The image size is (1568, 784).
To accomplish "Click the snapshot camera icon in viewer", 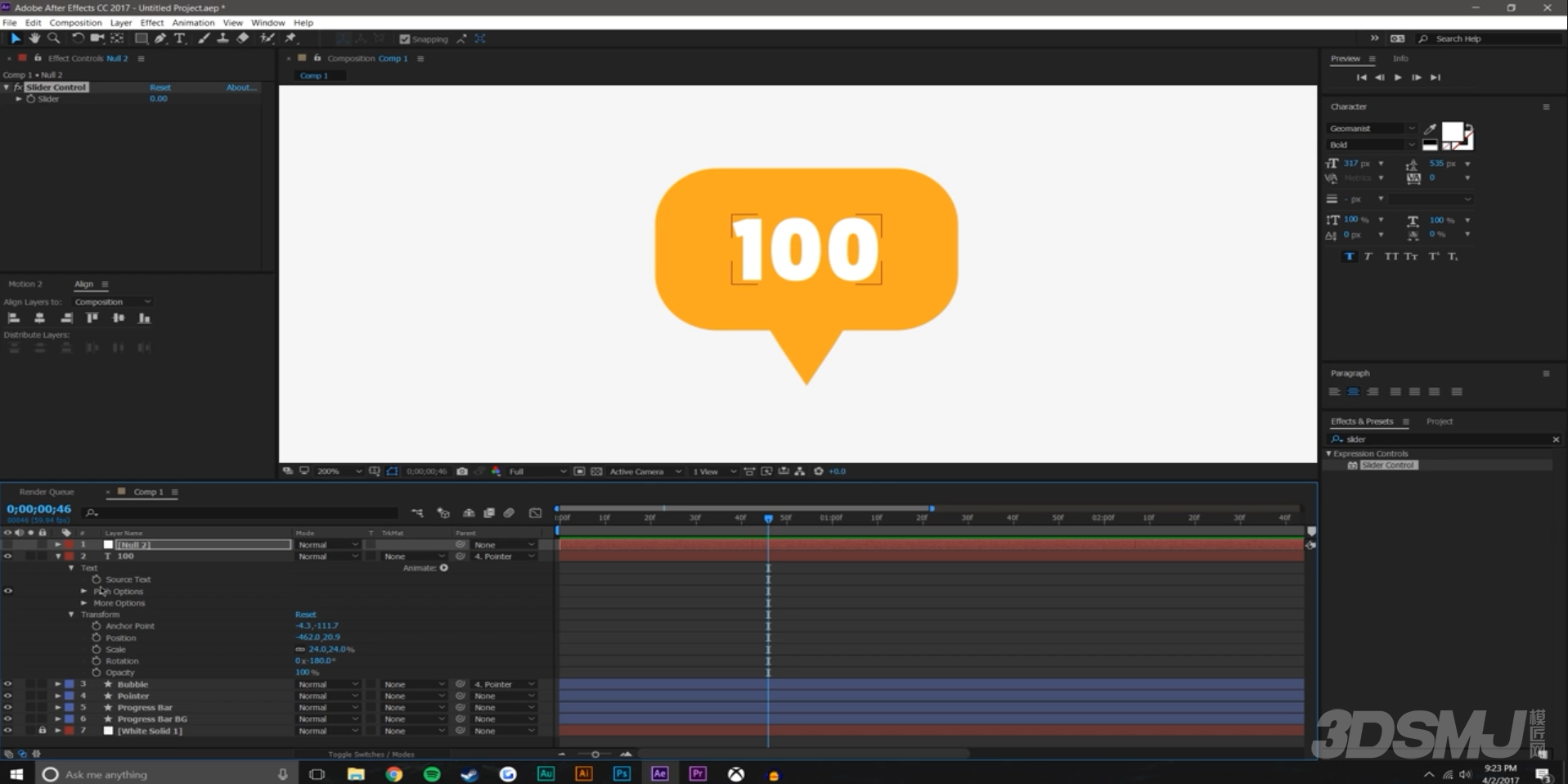I will coord(462,471).
